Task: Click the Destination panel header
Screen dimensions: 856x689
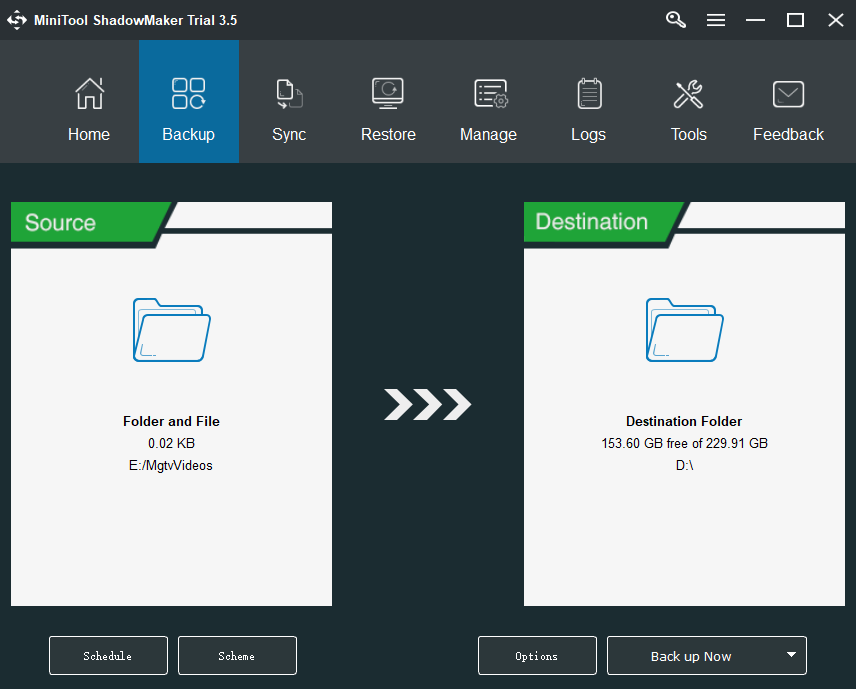Action: click(x=603, y=222)
